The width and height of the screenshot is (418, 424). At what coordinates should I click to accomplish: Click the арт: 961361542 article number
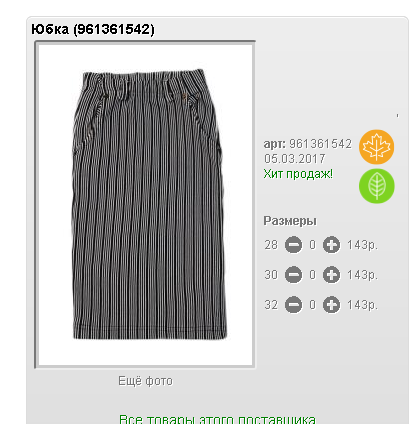pyautogui.click(x=308, y=144)
